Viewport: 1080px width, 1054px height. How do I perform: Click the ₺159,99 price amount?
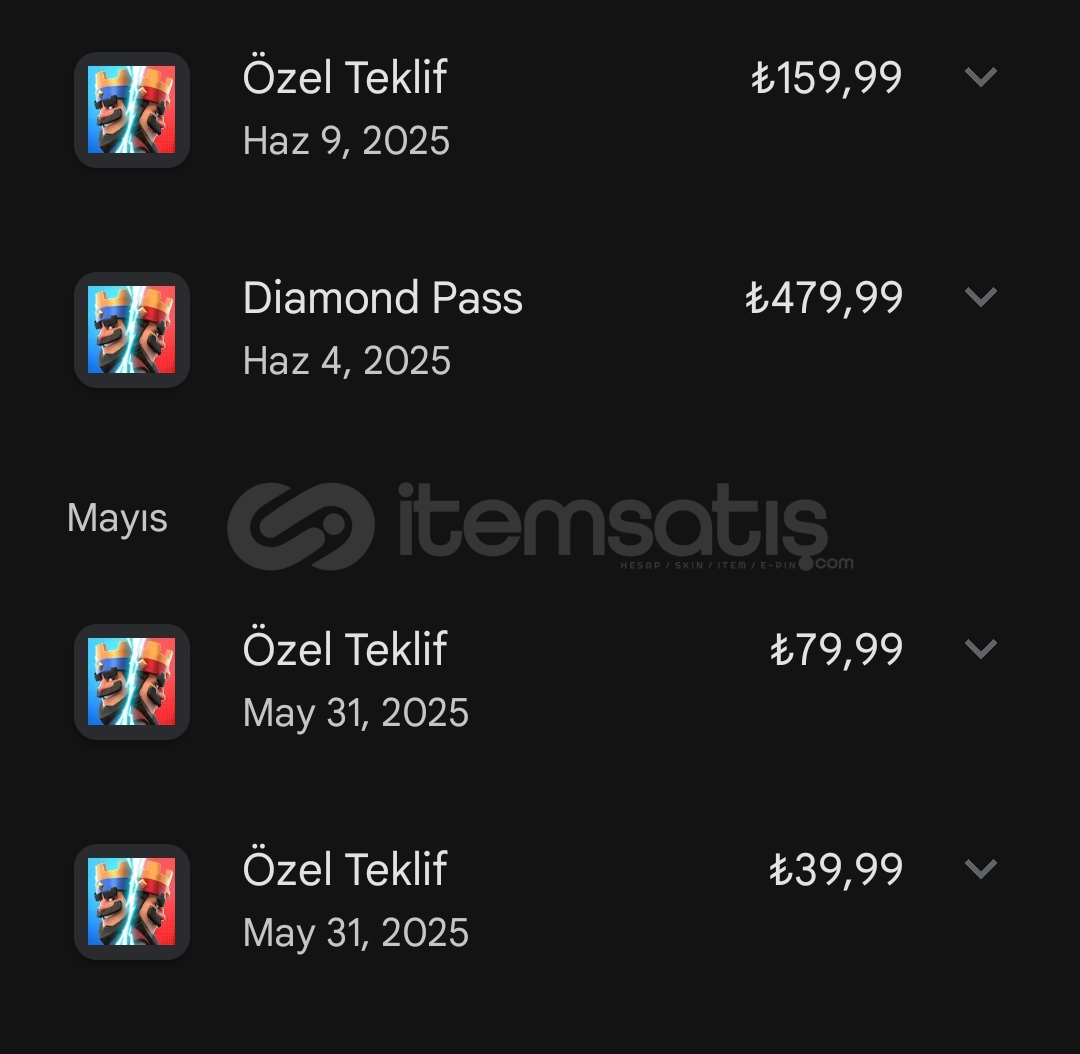tap(827, 77)
